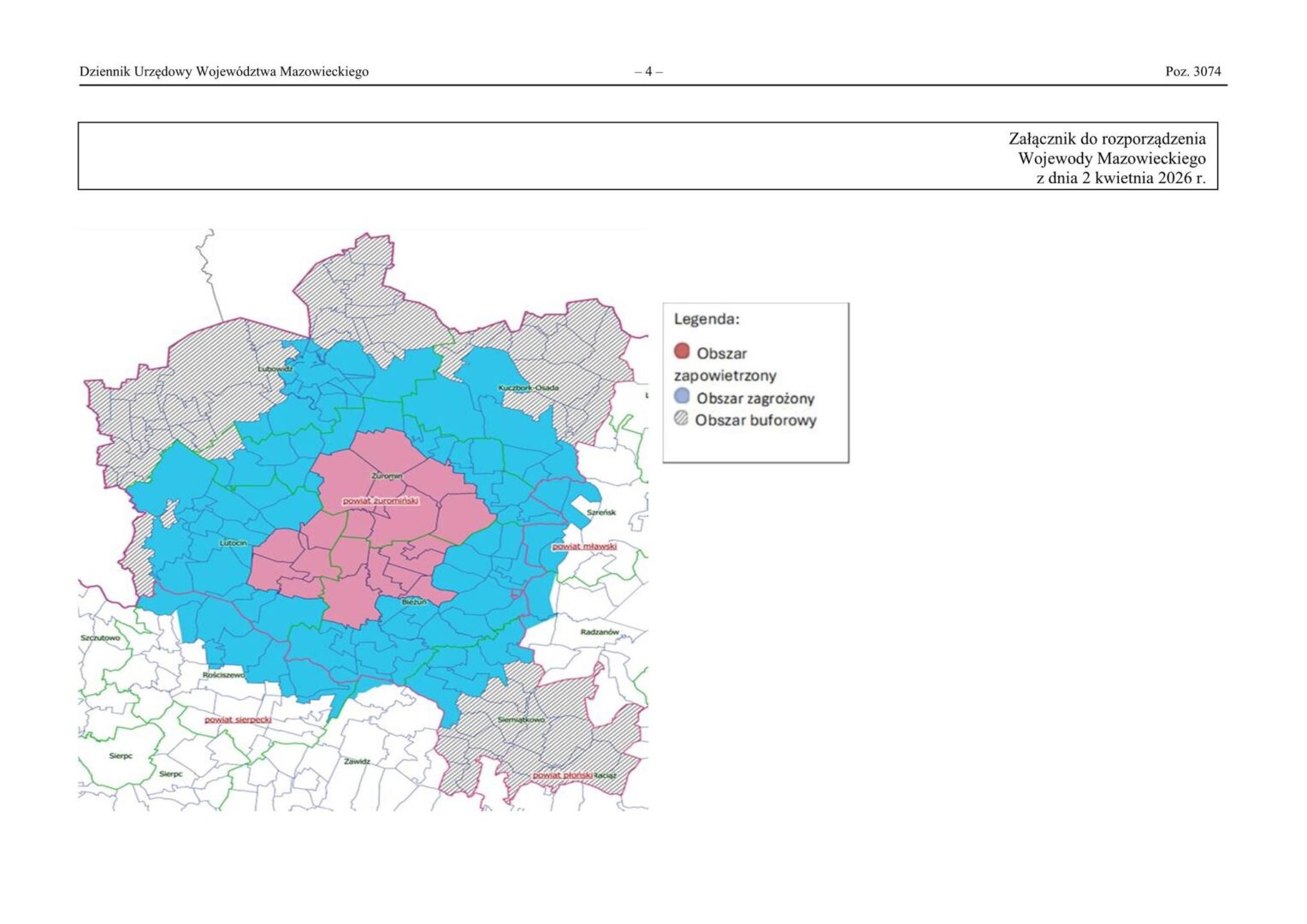Select the Legenda heading text
This screenshot has height=924, width=1307.
coord(707,319)
